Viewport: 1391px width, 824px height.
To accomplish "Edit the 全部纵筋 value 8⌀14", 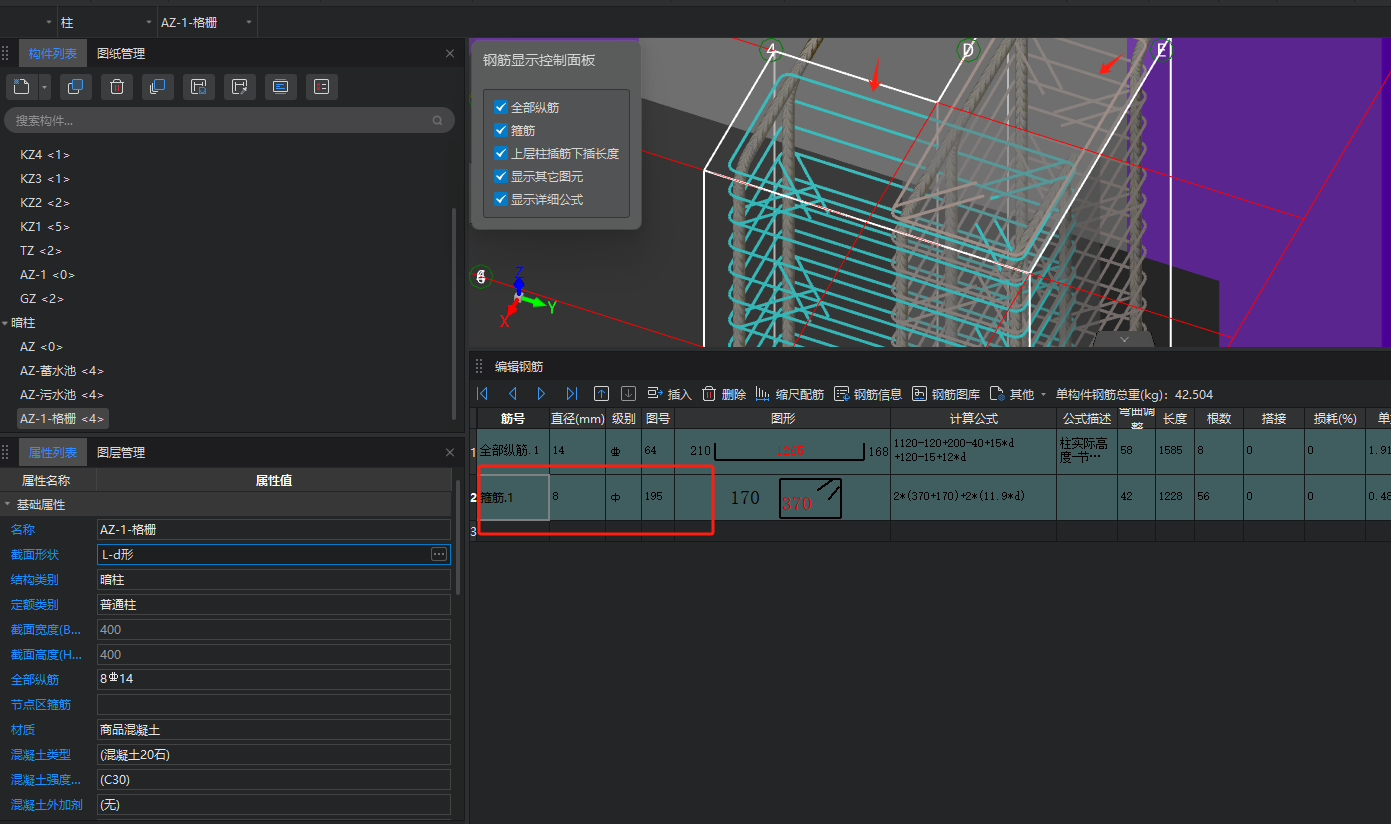I will tap(274, 680).
